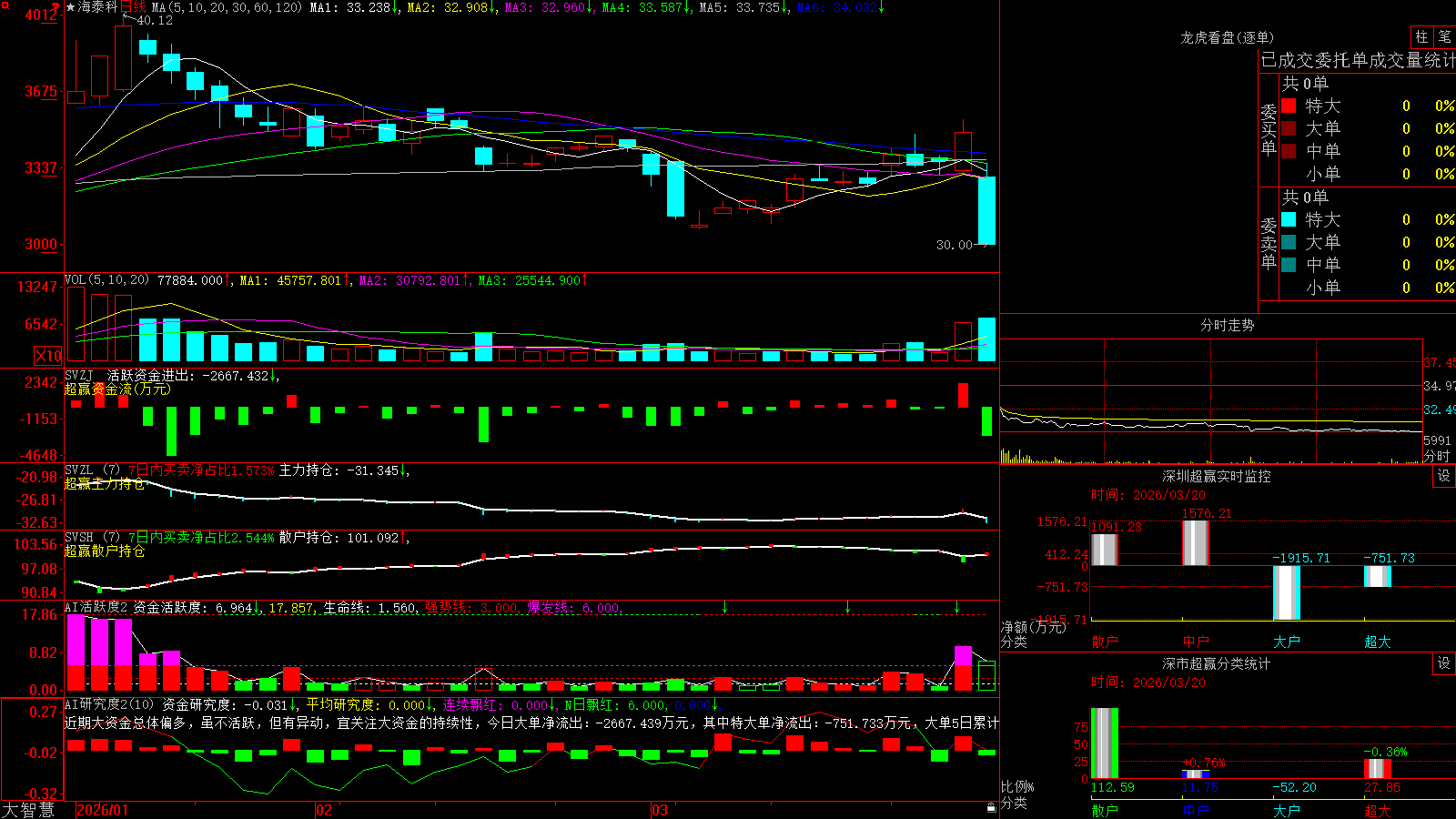The height and width of the screenshot is (819, 1456).
Task: Click the 小单 row in 委买单 section
Action: 1367,174
